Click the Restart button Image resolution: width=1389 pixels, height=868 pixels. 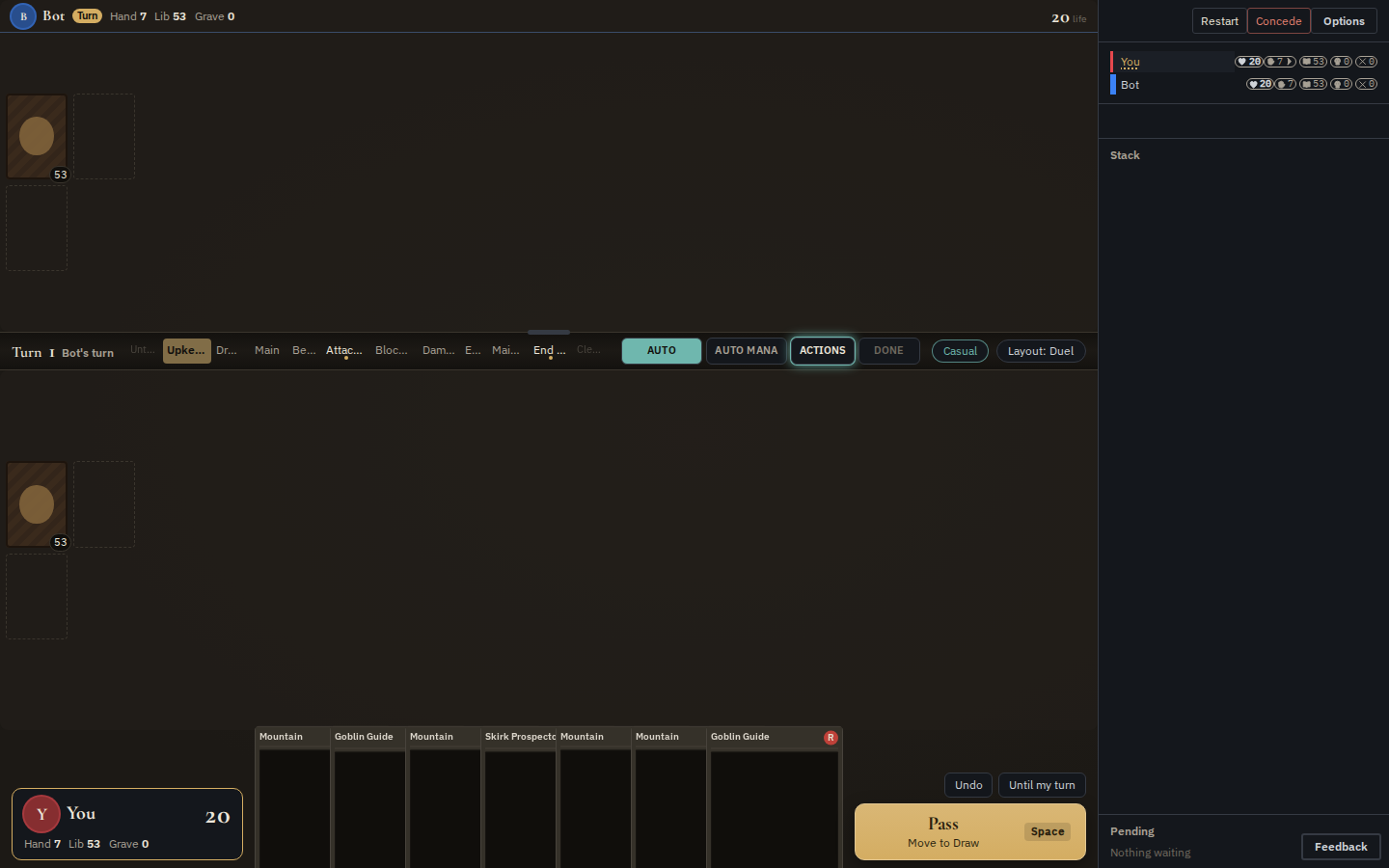click(x=1219, y=21)
